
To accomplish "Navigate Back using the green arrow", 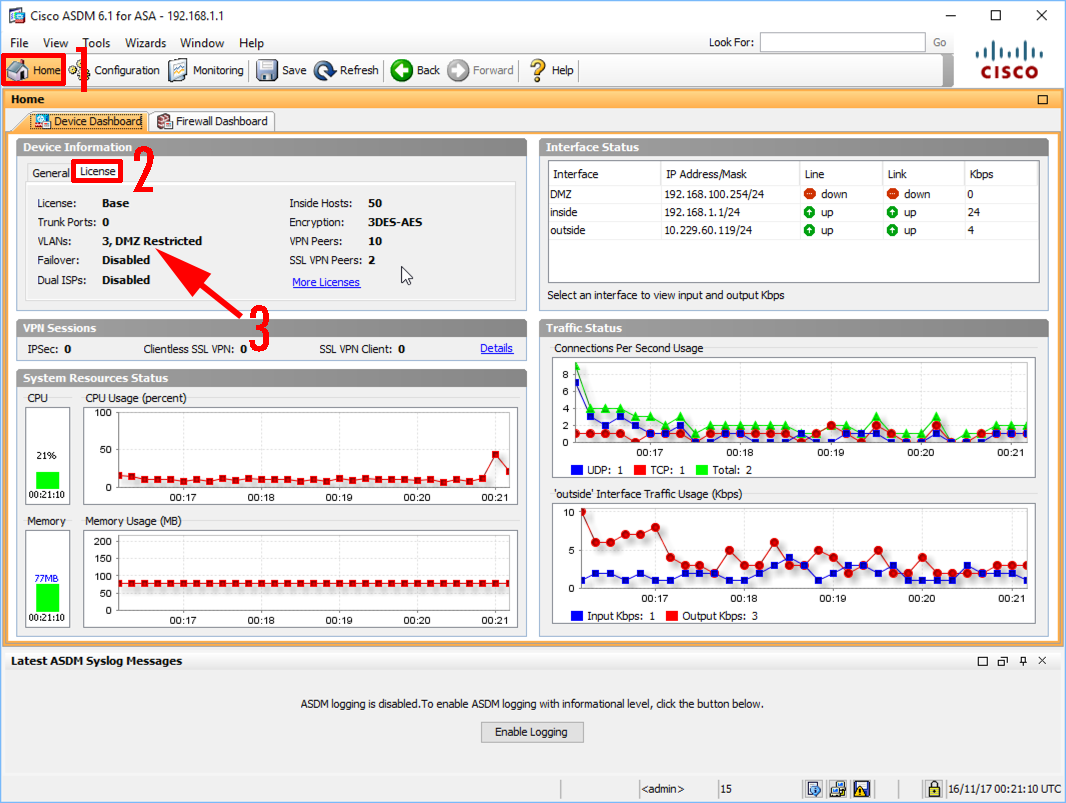I will [415, 70].
